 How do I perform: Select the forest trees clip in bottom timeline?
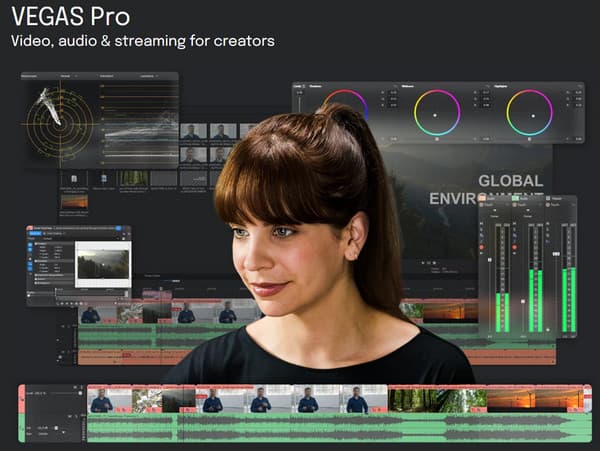(x=412, y=399)
